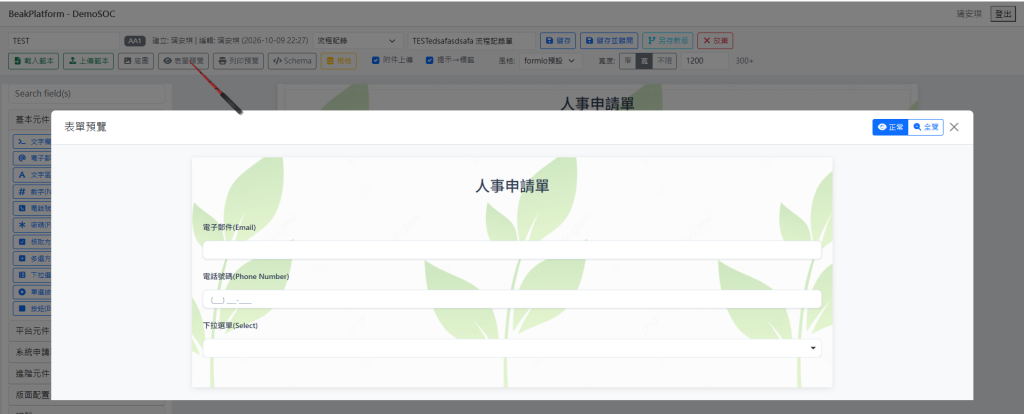The image size is (1024, 414).
Task: Open the formio預設 style dropdown
Action: (551, 61)
